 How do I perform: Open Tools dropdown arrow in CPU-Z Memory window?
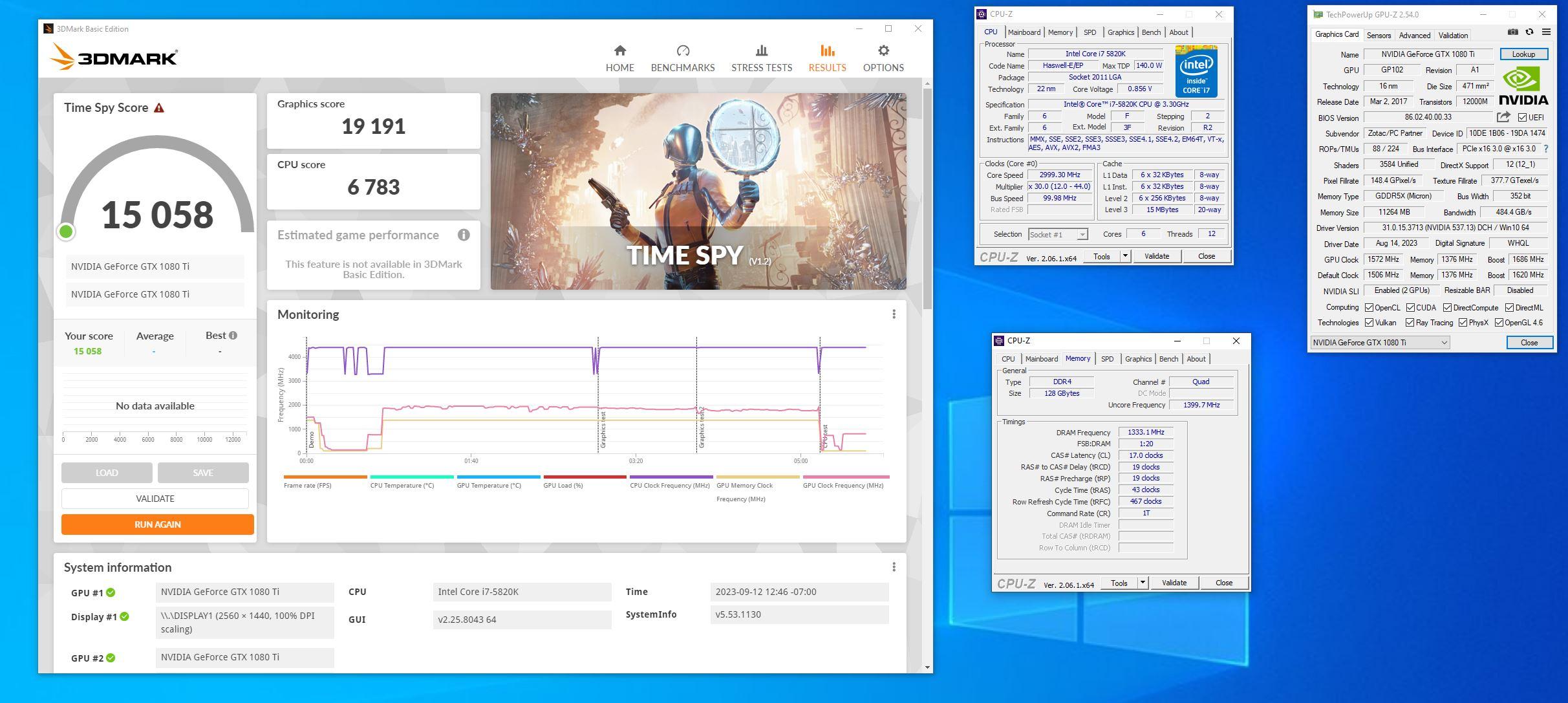point(1143,583)
